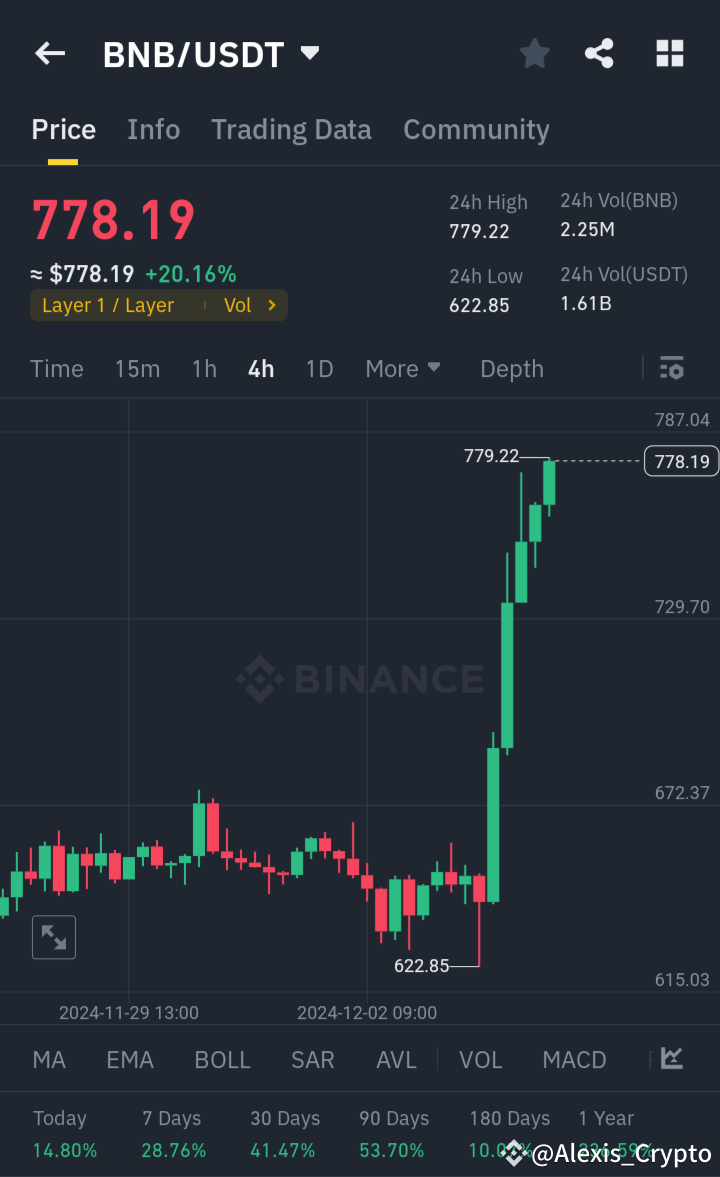Select the 4h interval
Image resolution: width=720 pixels, height=1177 pixels.
pyautogui.click(x=260, y=368)
